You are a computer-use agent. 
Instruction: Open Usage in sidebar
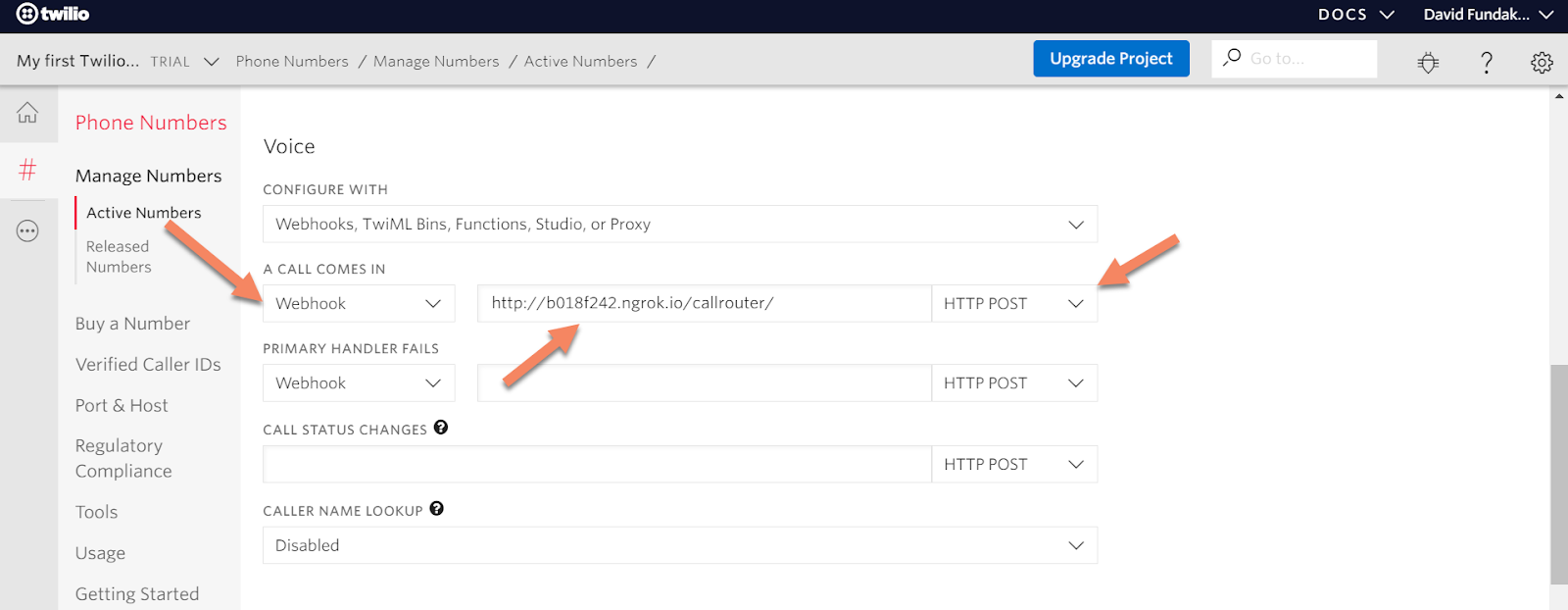(100, 553)
